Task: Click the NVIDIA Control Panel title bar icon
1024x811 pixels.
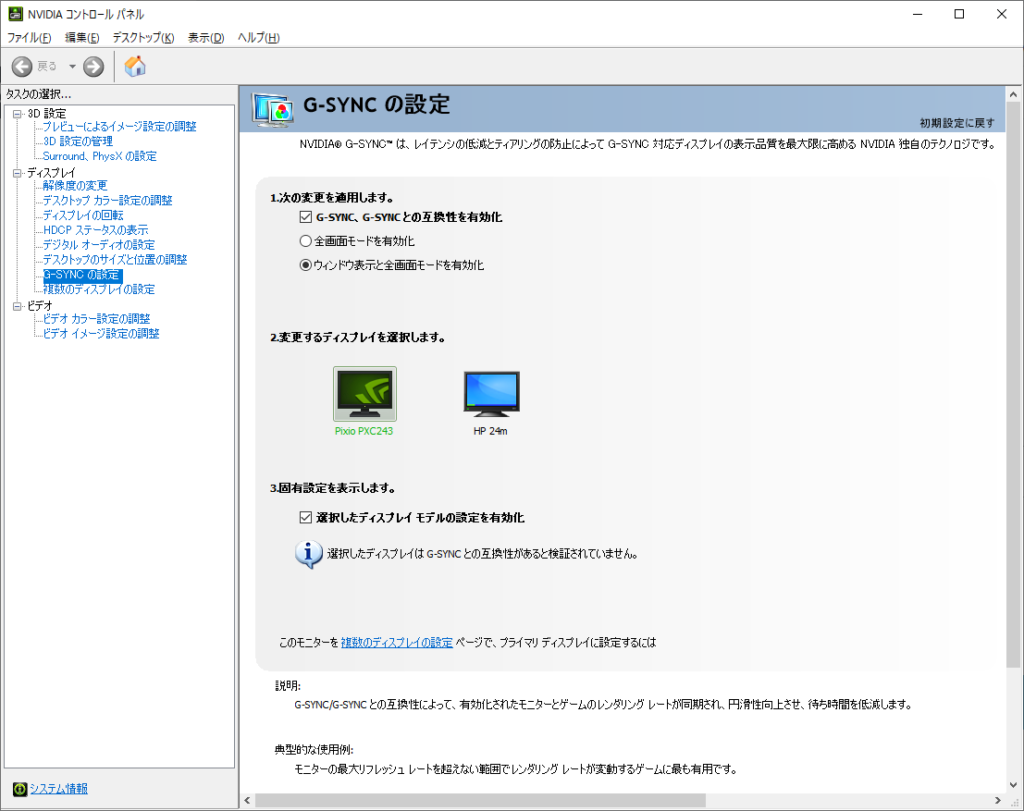Action: tap(15, 14)
